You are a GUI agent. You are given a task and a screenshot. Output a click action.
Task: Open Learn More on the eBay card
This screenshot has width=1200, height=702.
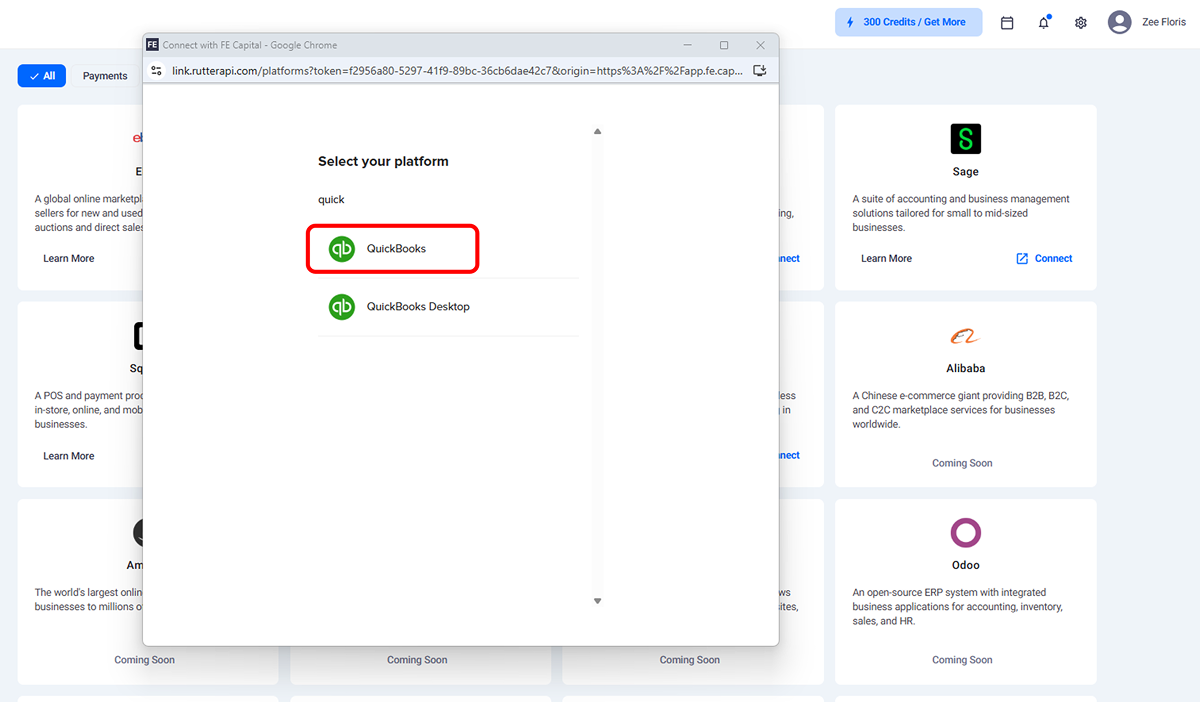pyautogui.click(x=68, y=259)
